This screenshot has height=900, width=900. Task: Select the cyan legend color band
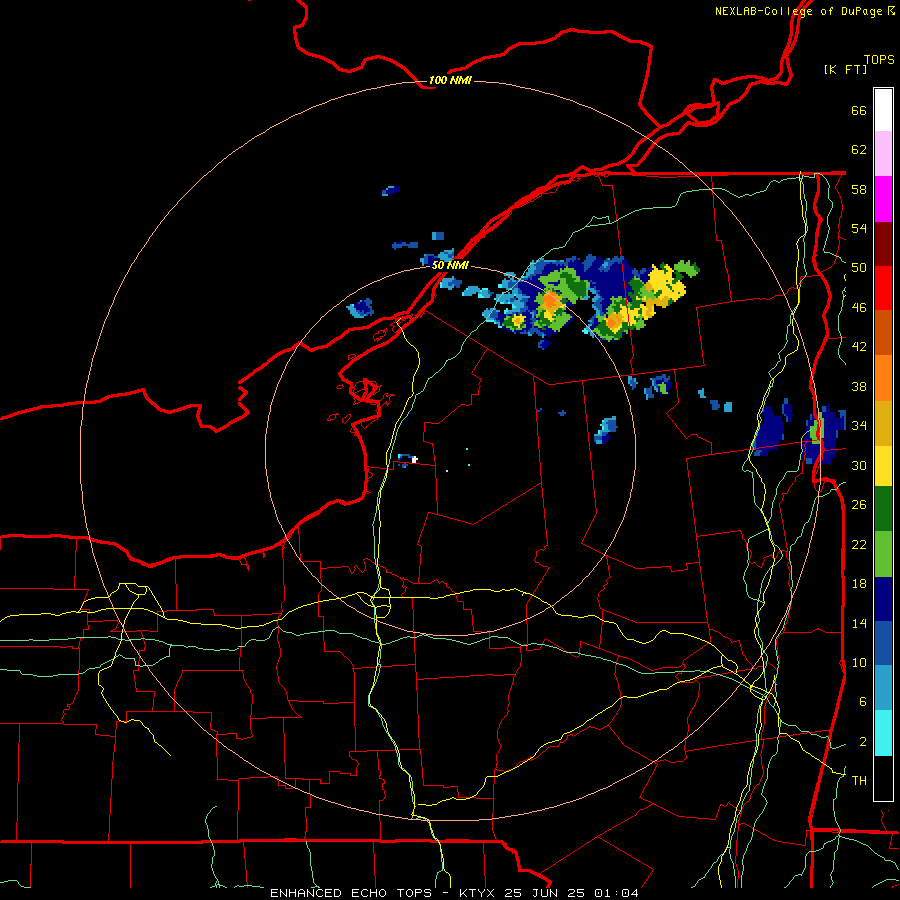tap(883, 733)
